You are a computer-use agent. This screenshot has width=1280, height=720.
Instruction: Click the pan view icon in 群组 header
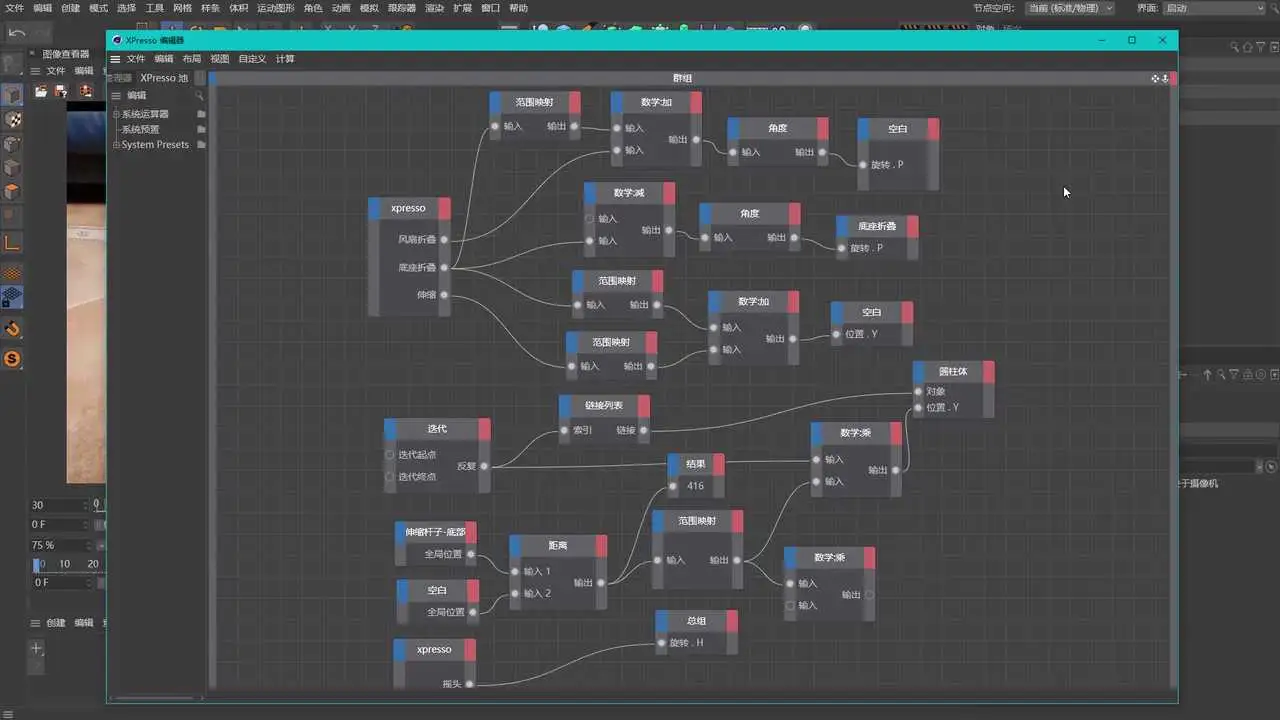(1155, 78)
